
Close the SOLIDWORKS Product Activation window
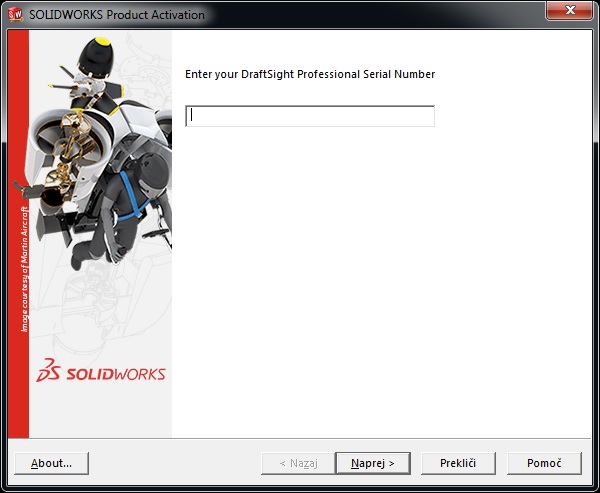coord(570,10)
